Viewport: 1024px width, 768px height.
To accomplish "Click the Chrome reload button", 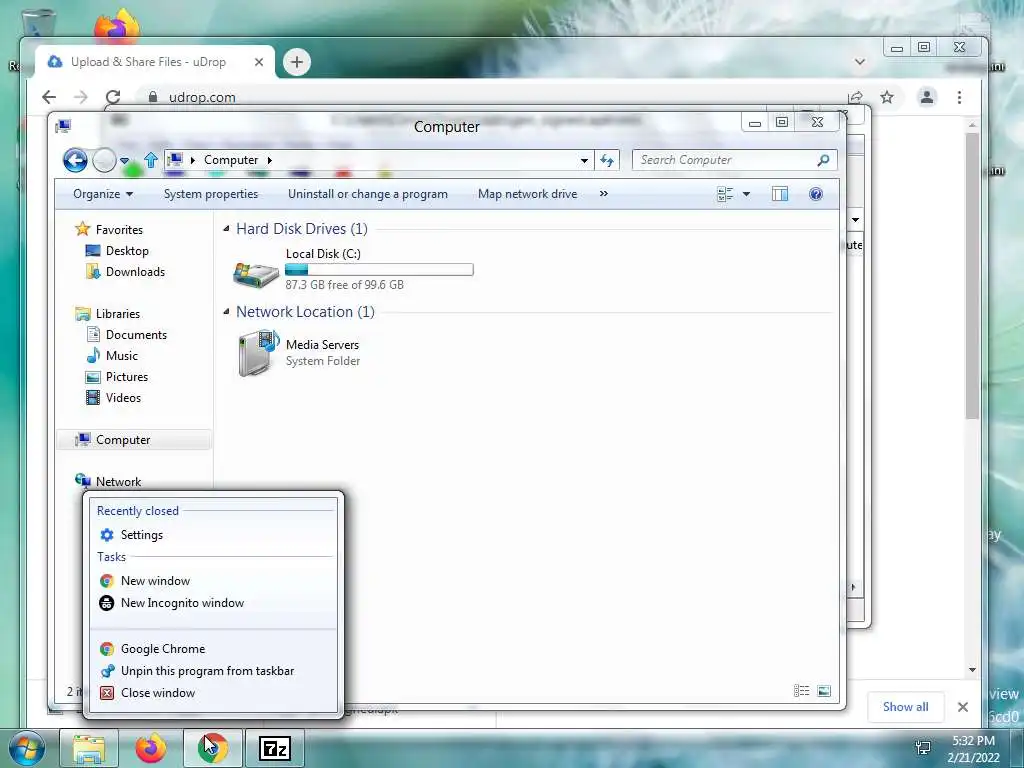I will [x=113, y=97].
